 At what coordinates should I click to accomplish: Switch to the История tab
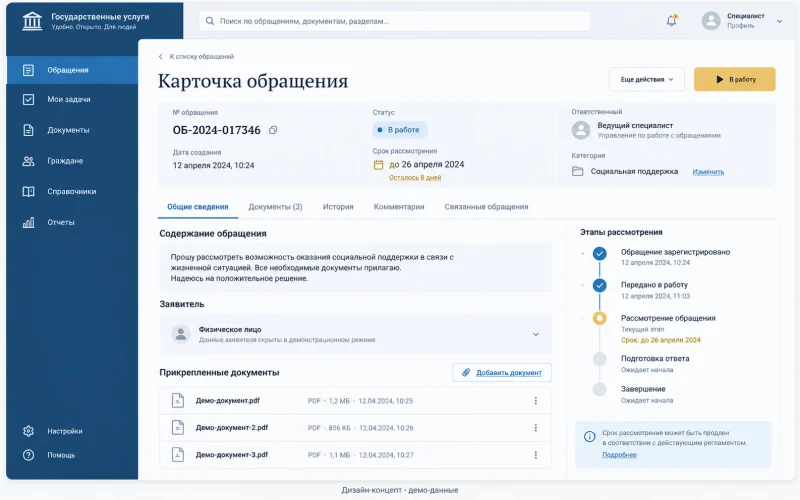tap(338, 207)
